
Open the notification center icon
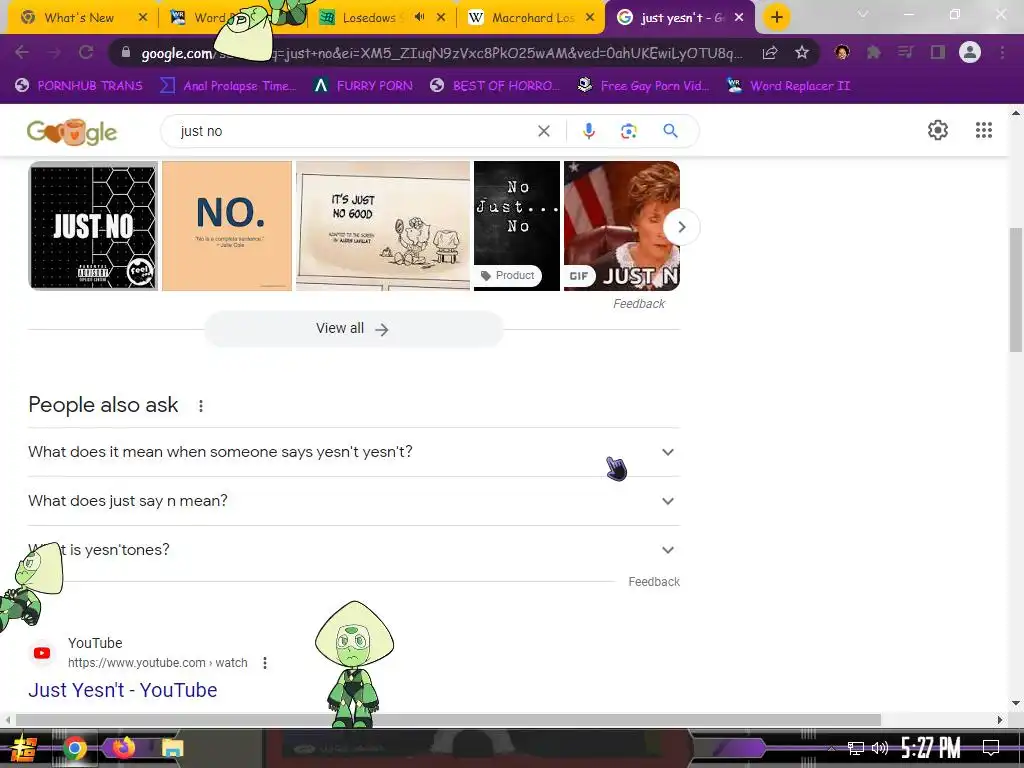click(991, 748)
